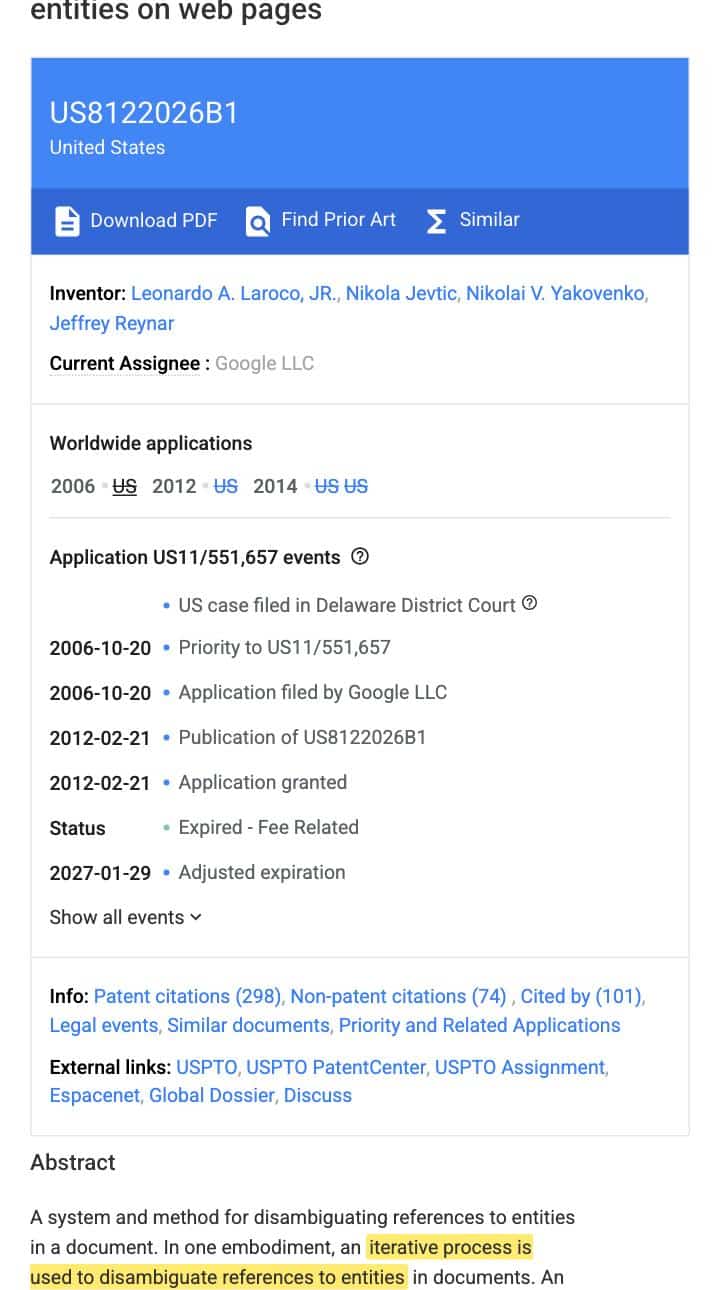This screenshot has width=720, height=1290.
Task: Click Find Prior Art label
Action: (x=338, y=220)
